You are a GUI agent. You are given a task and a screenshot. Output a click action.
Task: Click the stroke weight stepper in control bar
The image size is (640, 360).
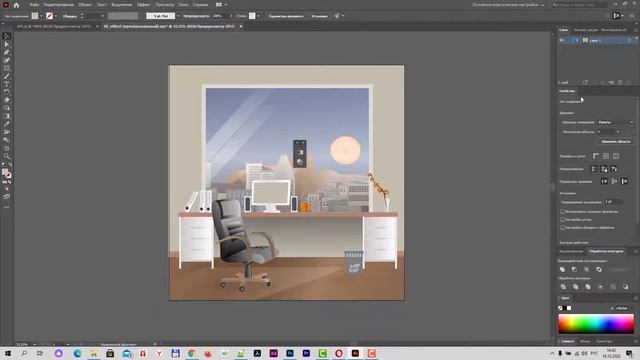pyautogui.click(x=82, y=16)
